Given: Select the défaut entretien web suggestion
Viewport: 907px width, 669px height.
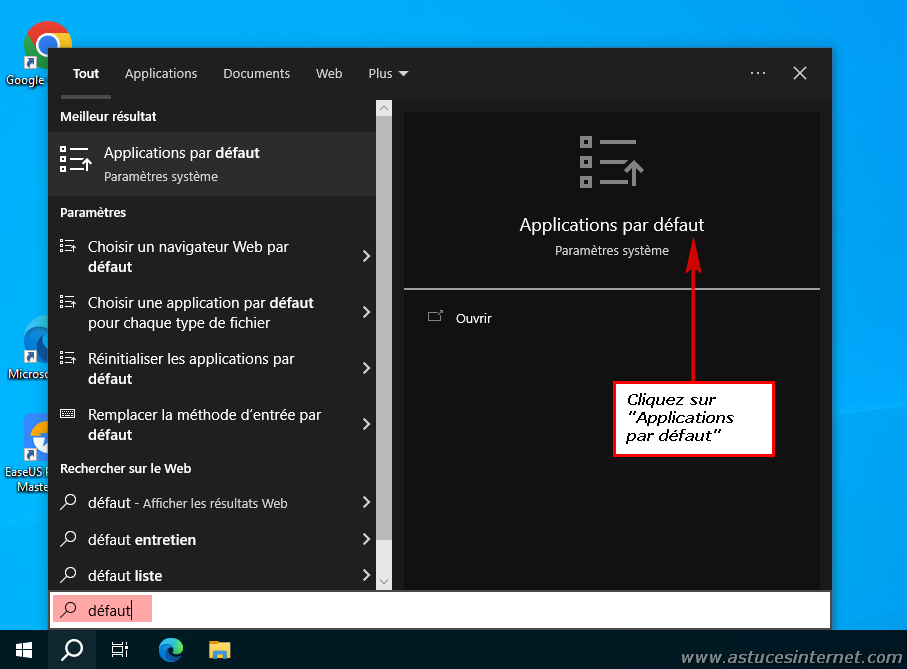Looking at the screenshot, I should (x=212, y=539).
